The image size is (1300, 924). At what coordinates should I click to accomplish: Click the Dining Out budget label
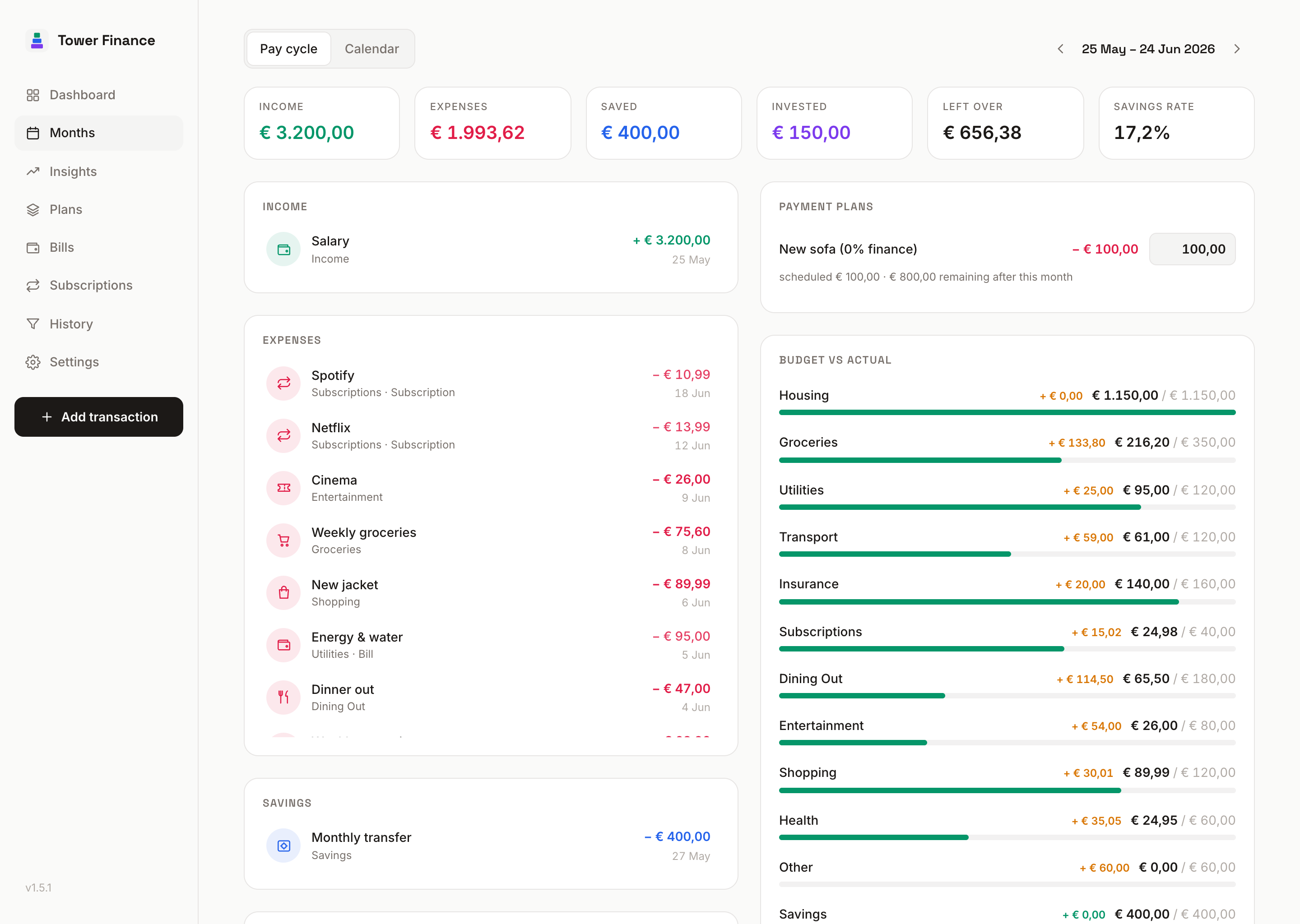811,679
